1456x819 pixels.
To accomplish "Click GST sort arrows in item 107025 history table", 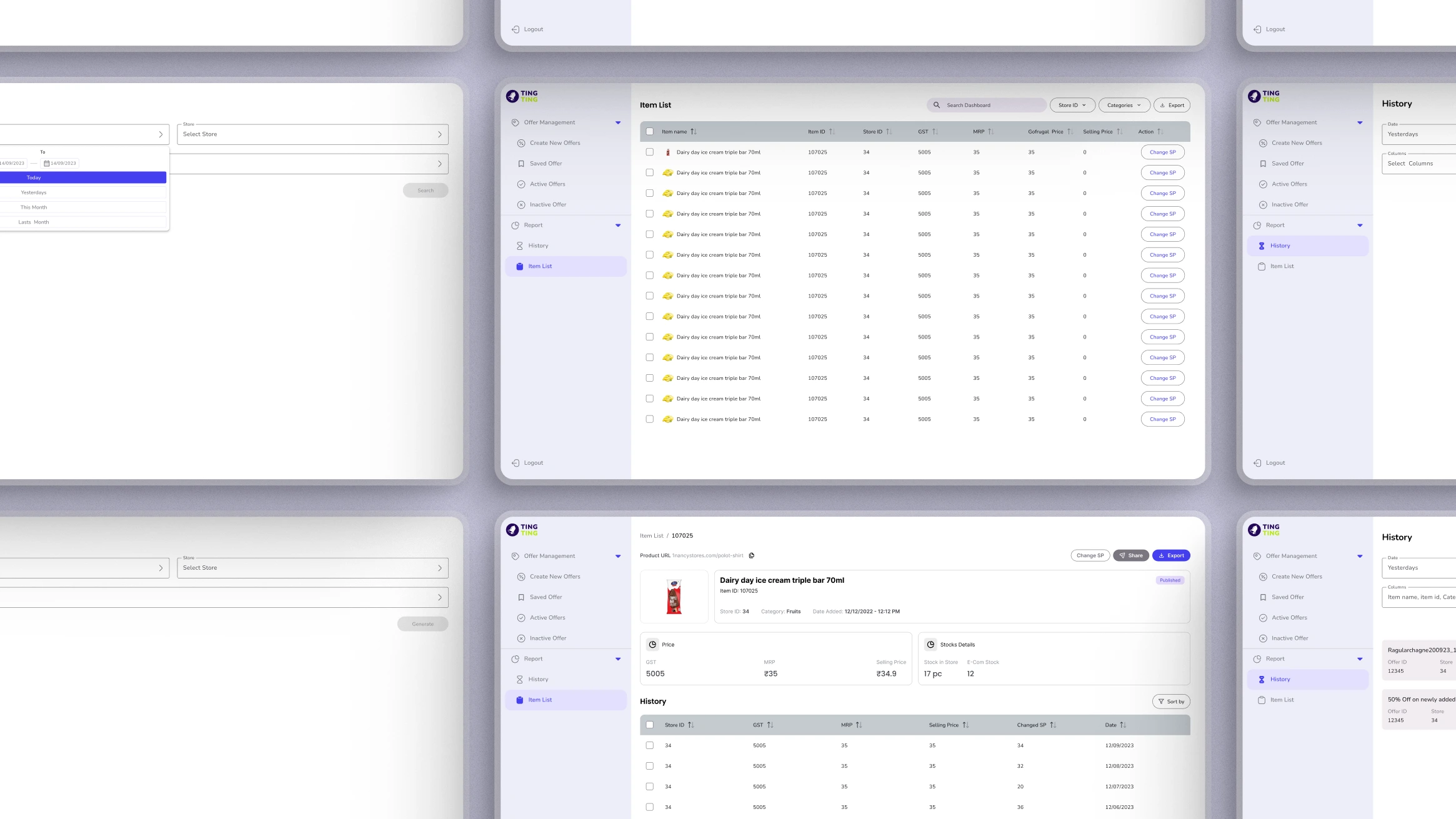I will pyautogui.click(x=770, y=725).
